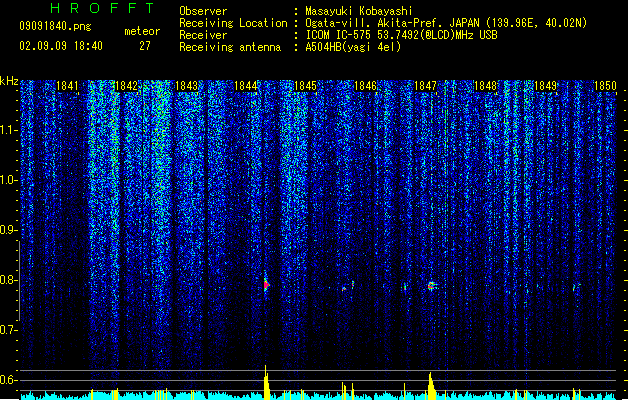
Task: Click the yellow power spike after 1847
Action: coord(431,386)
